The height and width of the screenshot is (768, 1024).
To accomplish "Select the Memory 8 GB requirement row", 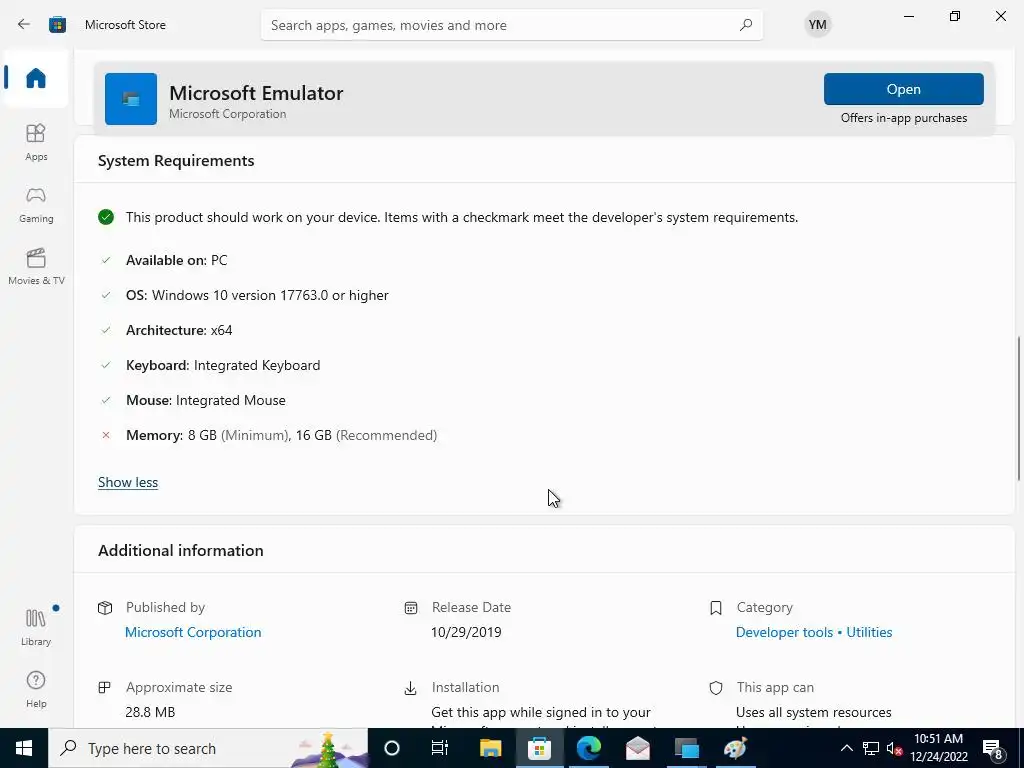I will [281, 435].
